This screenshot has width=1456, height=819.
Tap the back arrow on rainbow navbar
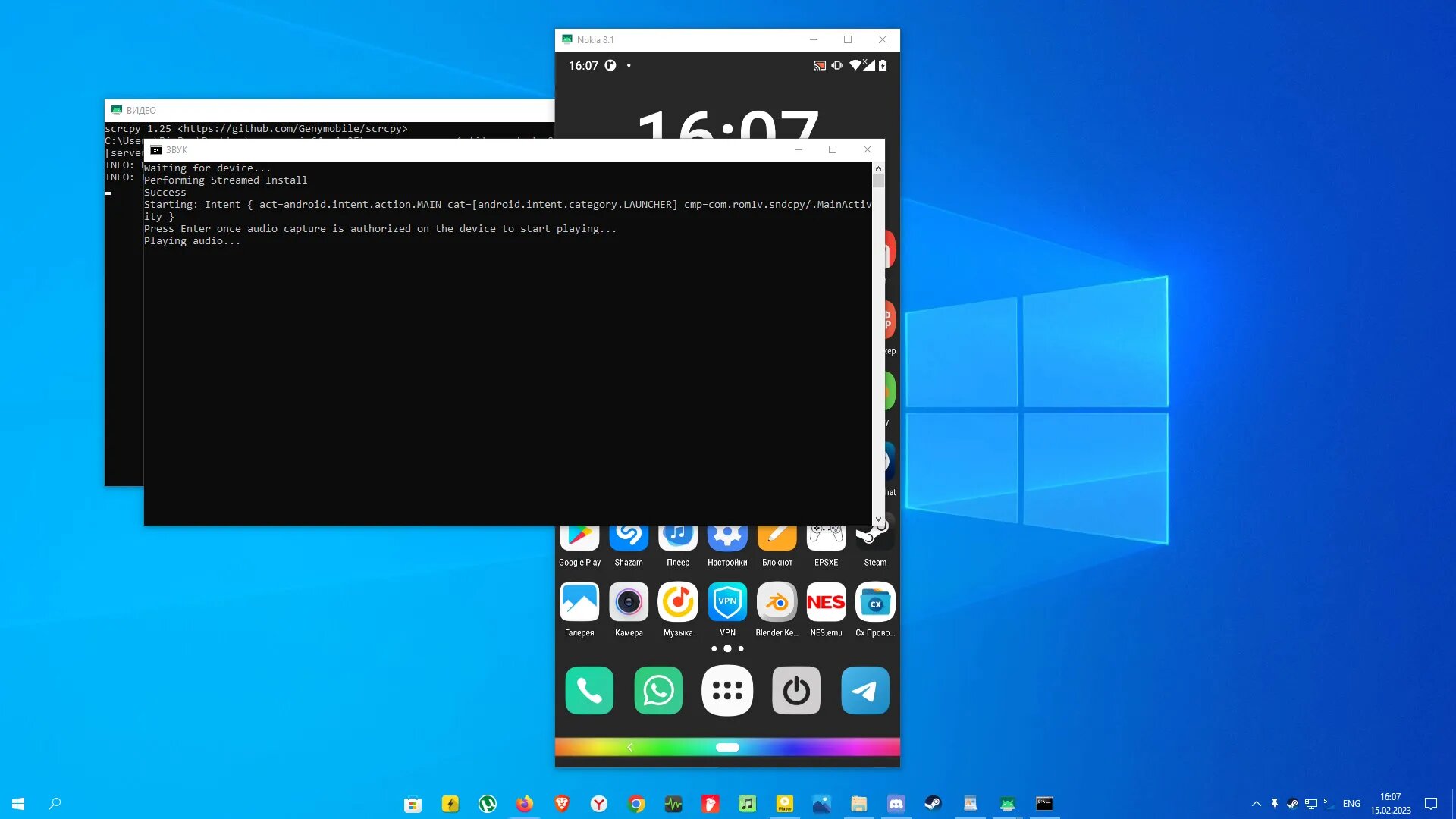pos(629,748)
